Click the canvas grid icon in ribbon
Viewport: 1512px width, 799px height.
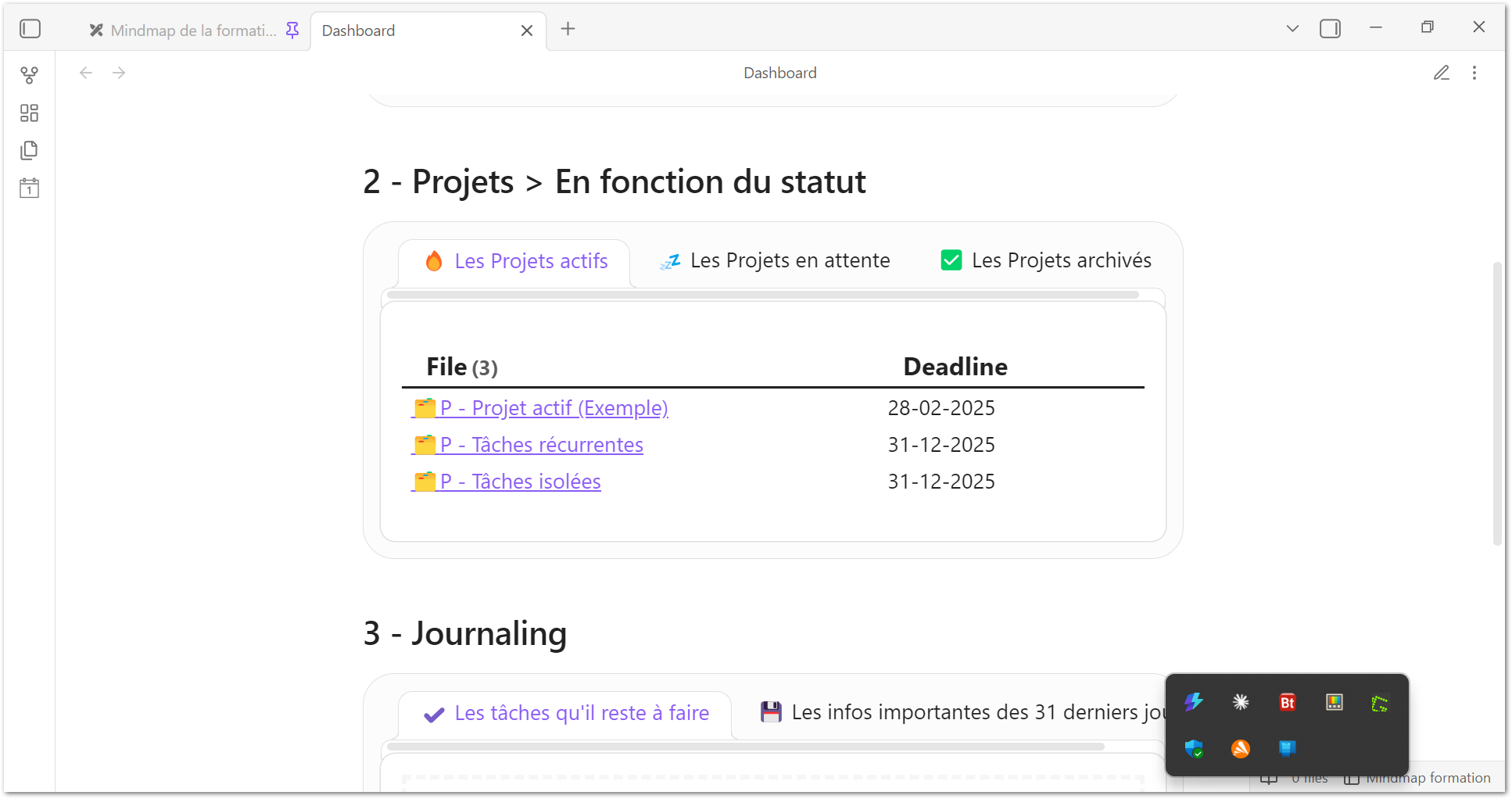tap(29, 113)
